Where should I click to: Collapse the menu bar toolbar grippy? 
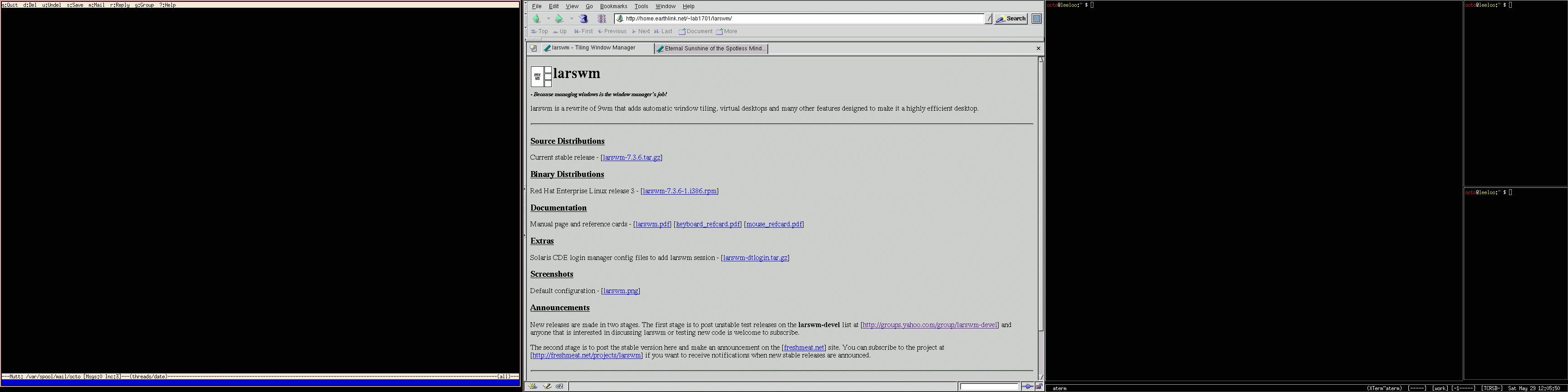coord(526,6)
